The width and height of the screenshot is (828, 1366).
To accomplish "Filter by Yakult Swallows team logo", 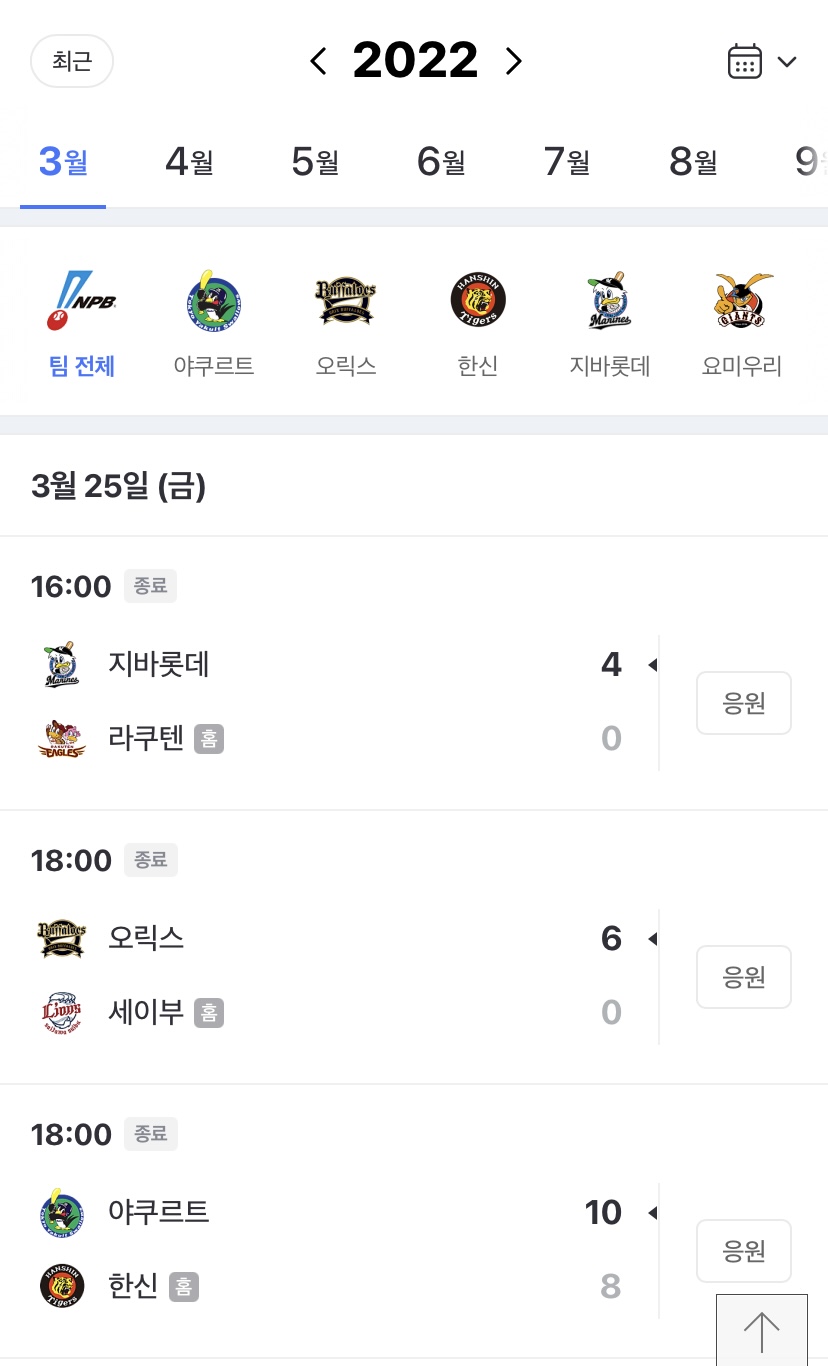I will click(214, 300).
